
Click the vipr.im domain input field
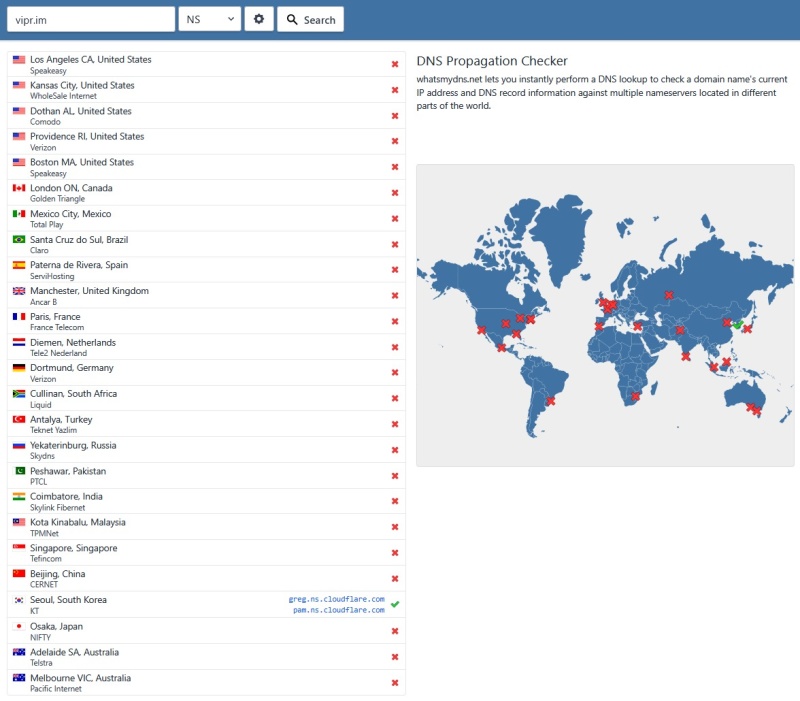(x=90, y=19)
